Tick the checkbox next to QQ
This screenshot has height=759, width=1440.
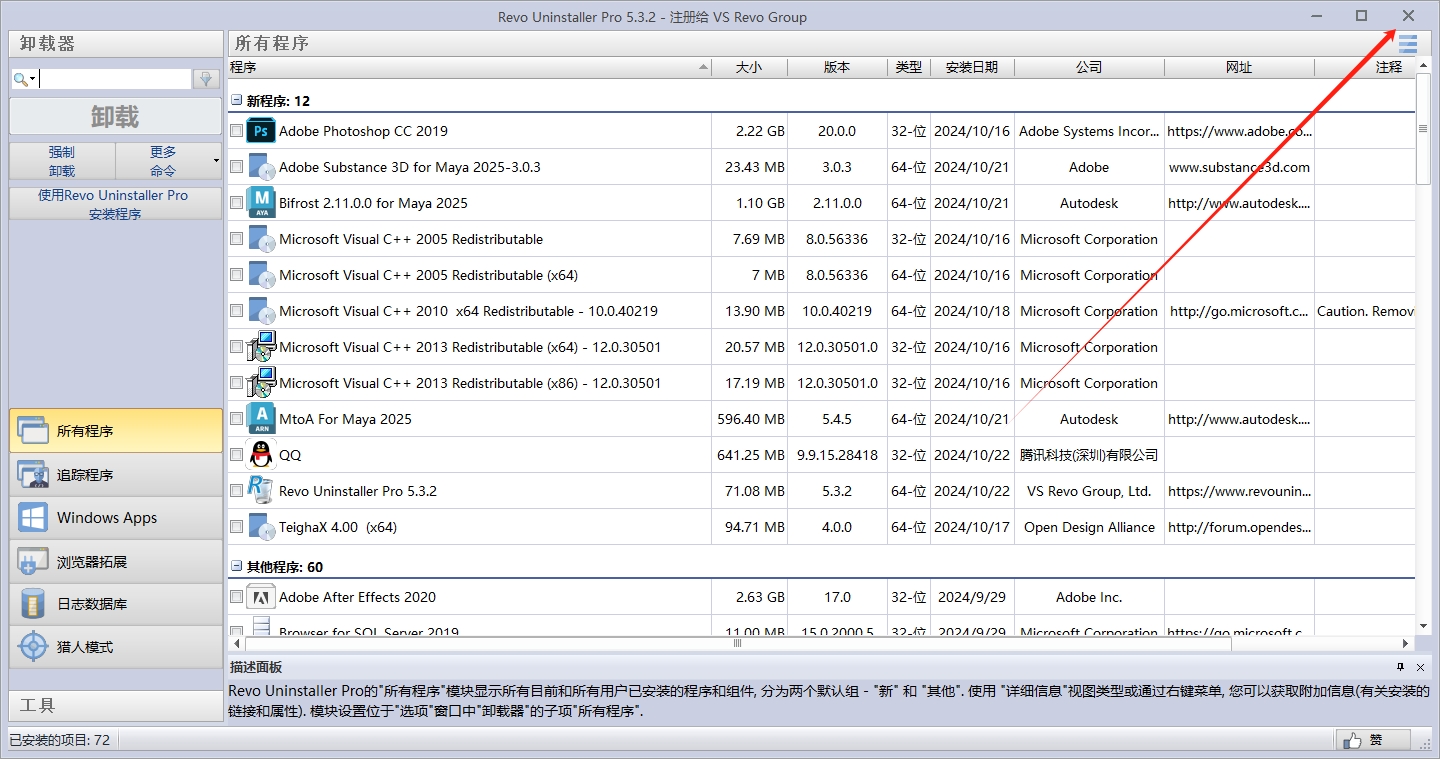pos(236,455)
